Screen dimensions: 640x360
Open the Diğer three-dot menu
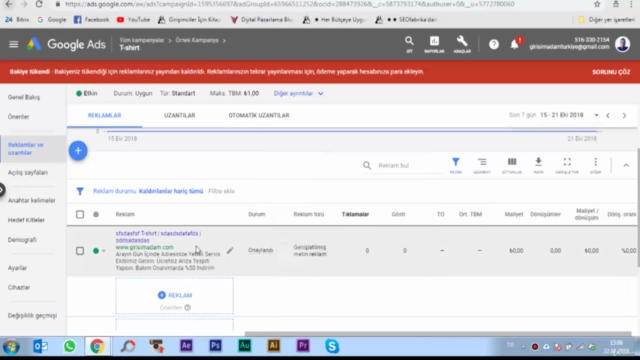click(596, 165)
